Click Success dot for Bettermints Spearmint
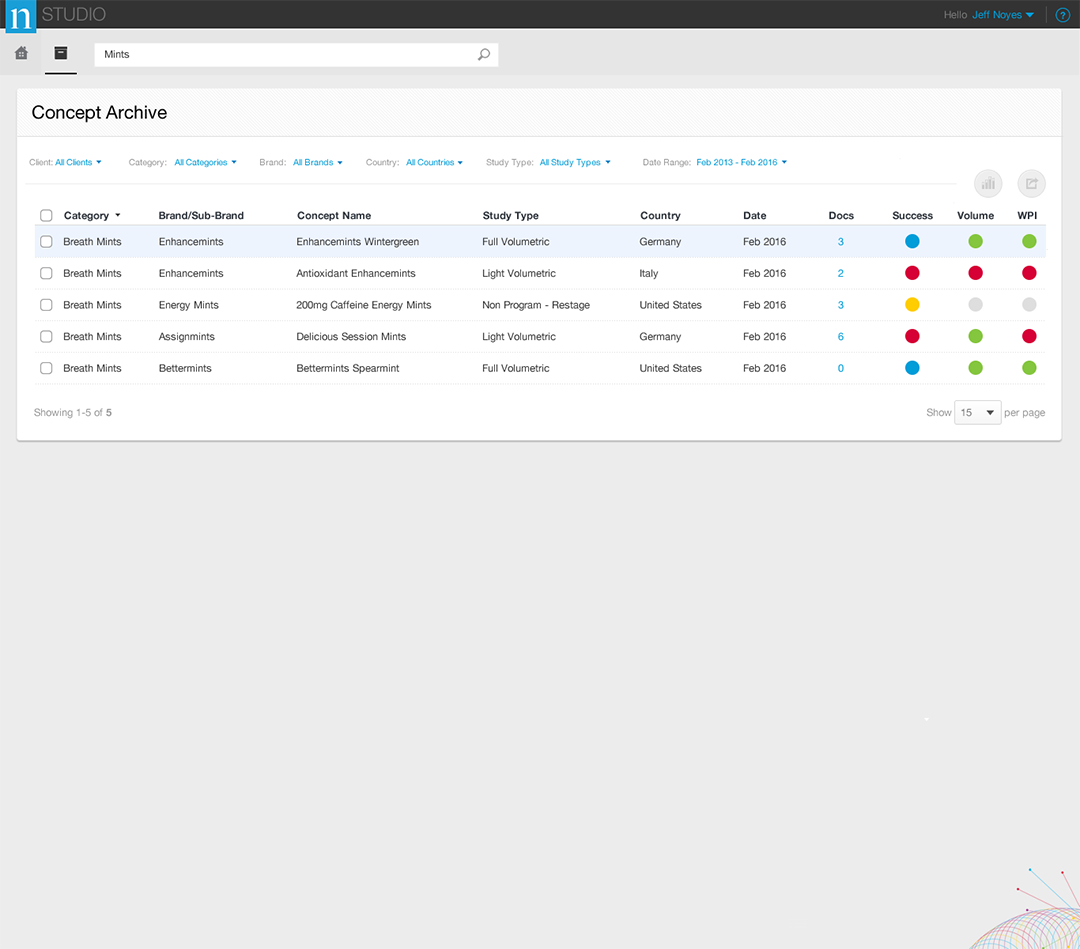The width and height of the screenshot is (1080, 949). (912, 368)
